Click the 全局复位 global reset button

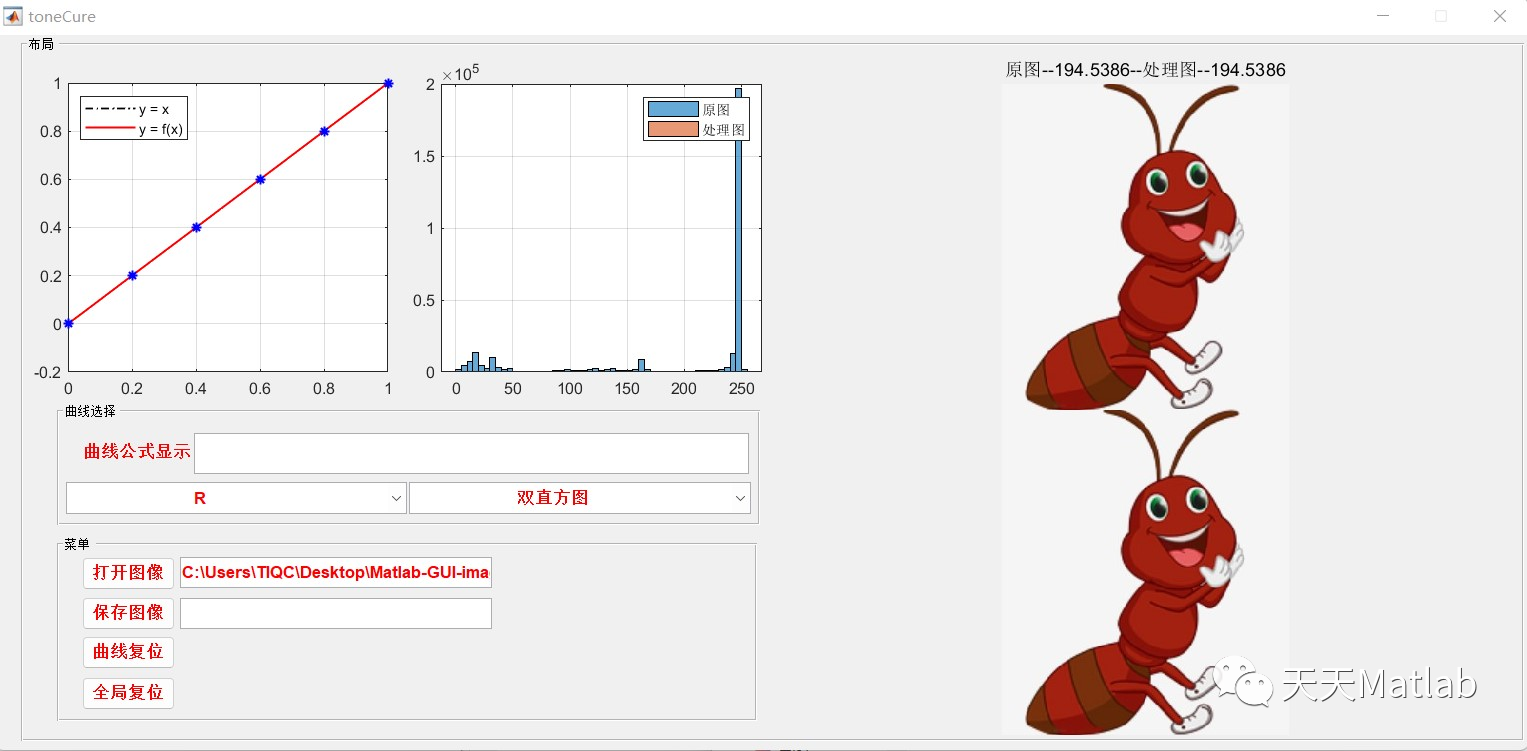(128, 692)
